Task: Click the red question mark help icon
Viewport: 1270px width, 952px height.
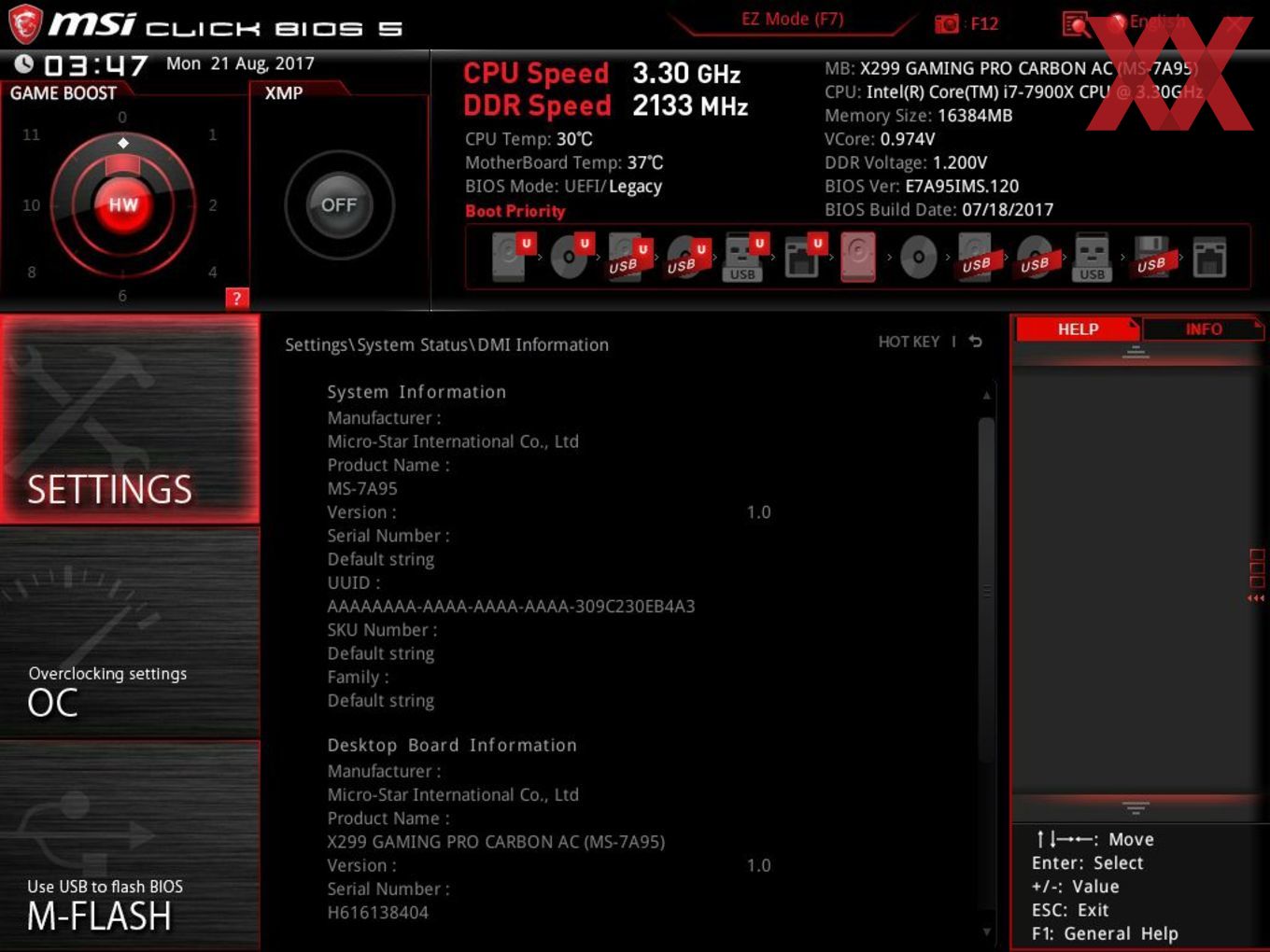Action: [x=237, y=298]
